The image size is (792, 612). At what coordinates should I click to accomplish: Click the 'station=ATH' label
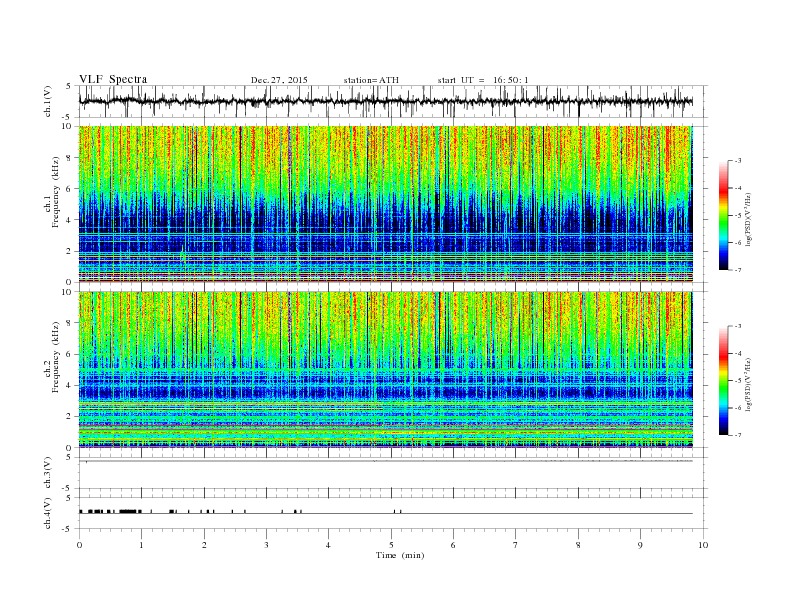pos(371,80)
